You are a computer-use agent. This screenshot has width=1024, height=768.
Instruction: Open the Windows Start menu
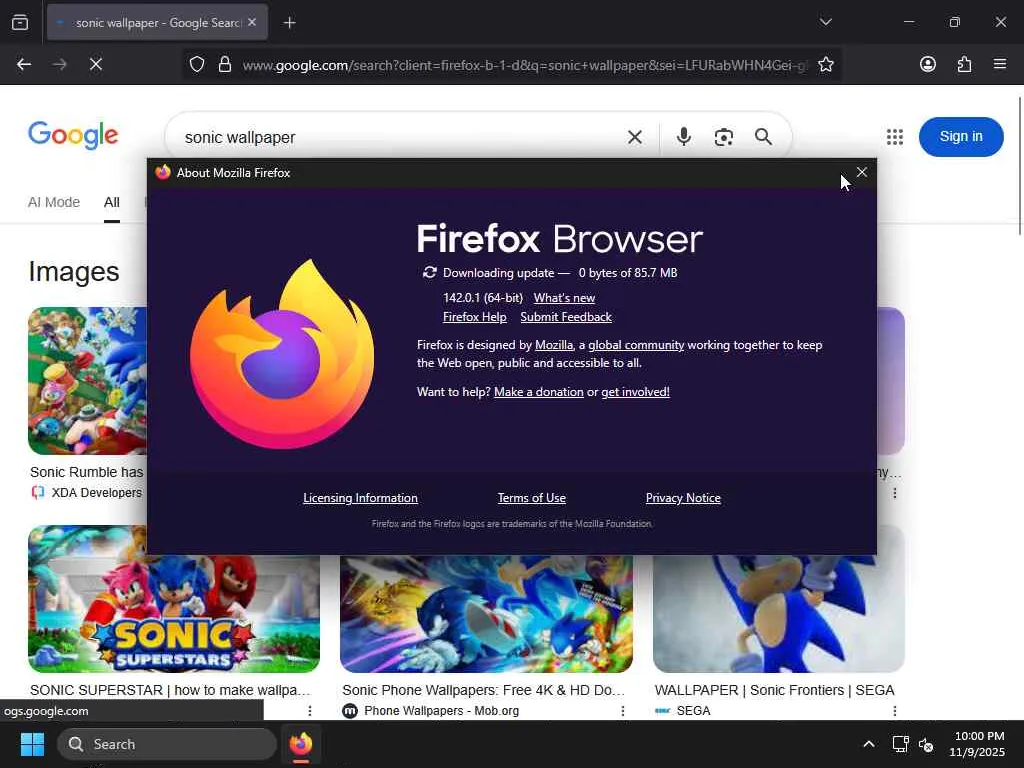pyautogui.click(x=32, y=744)
